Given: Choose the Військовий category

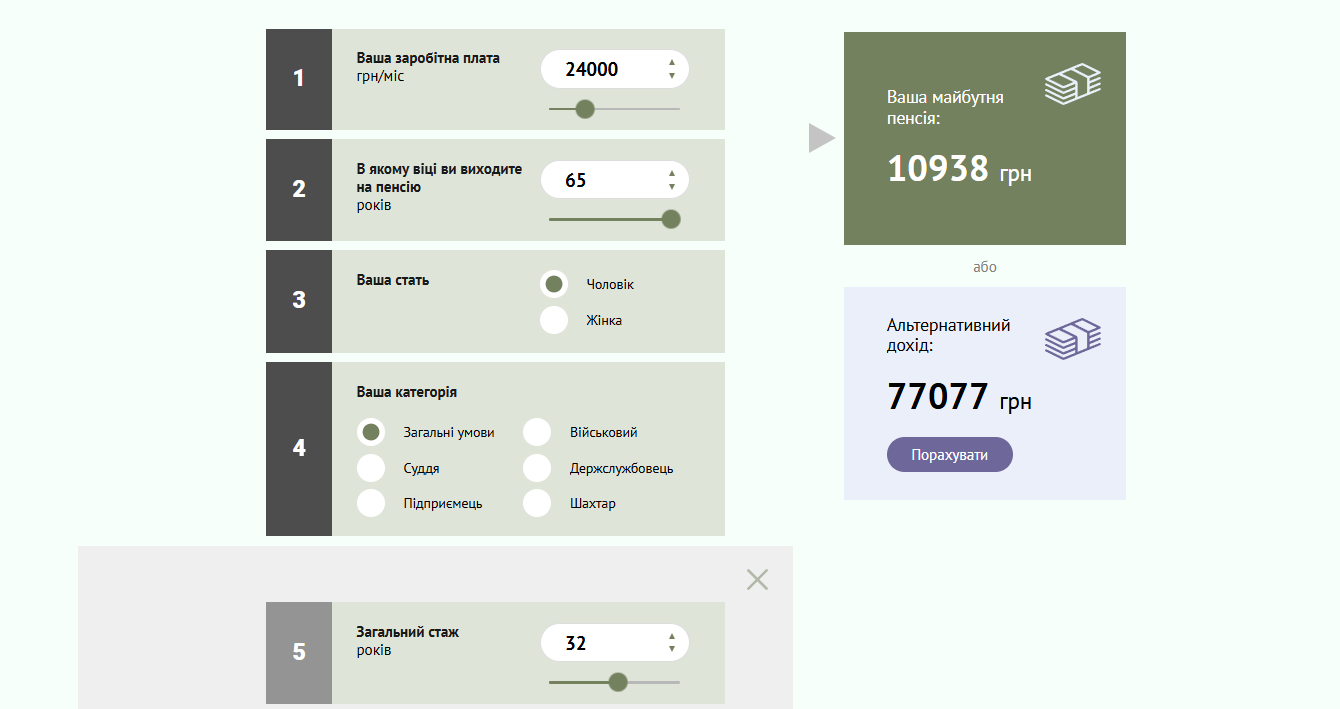Looking at the screenshot, I should click(x=537, y=432).
